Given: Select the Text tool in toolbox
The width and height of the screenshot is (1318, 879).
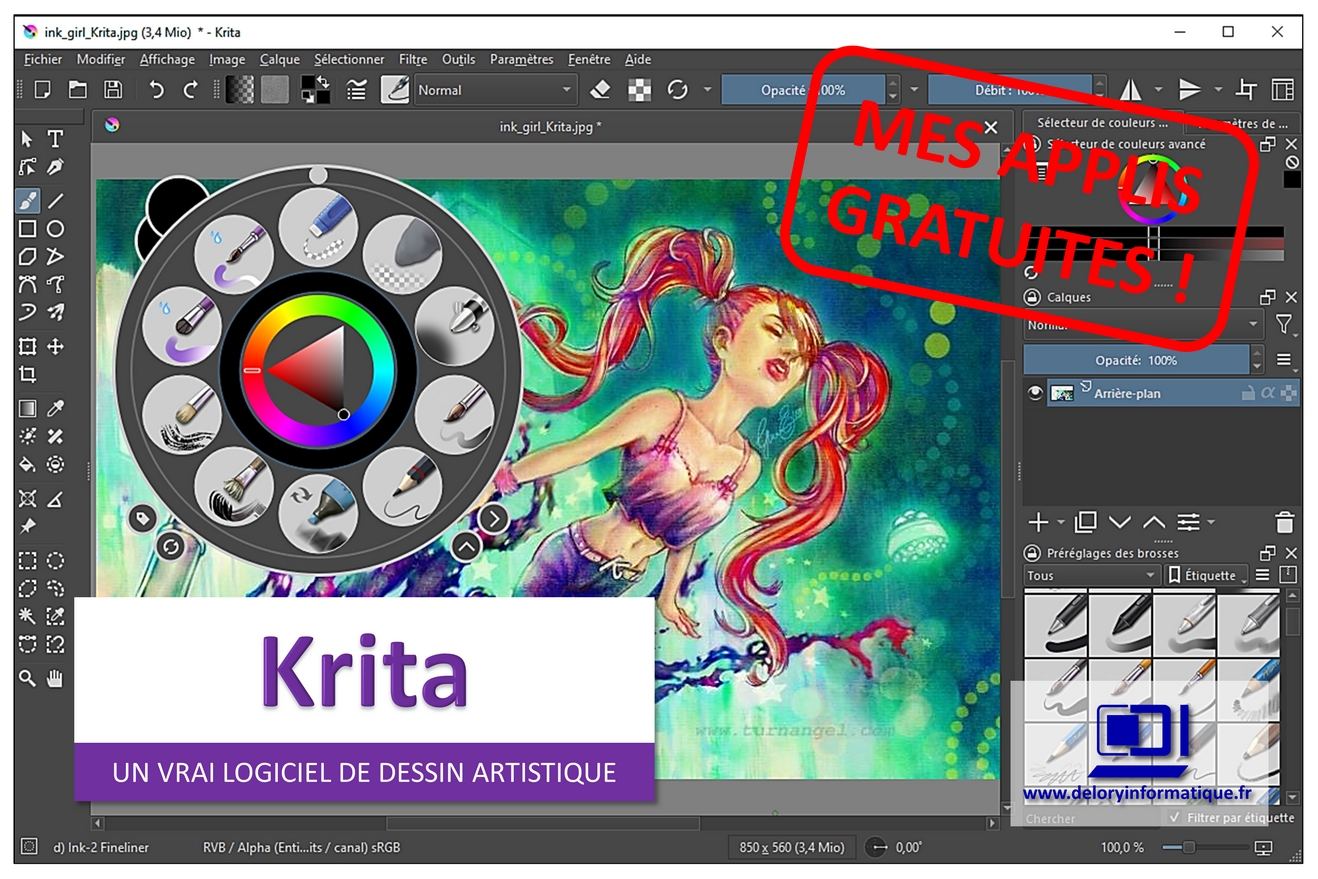Looking at the screenshot, I should [55, 139].
